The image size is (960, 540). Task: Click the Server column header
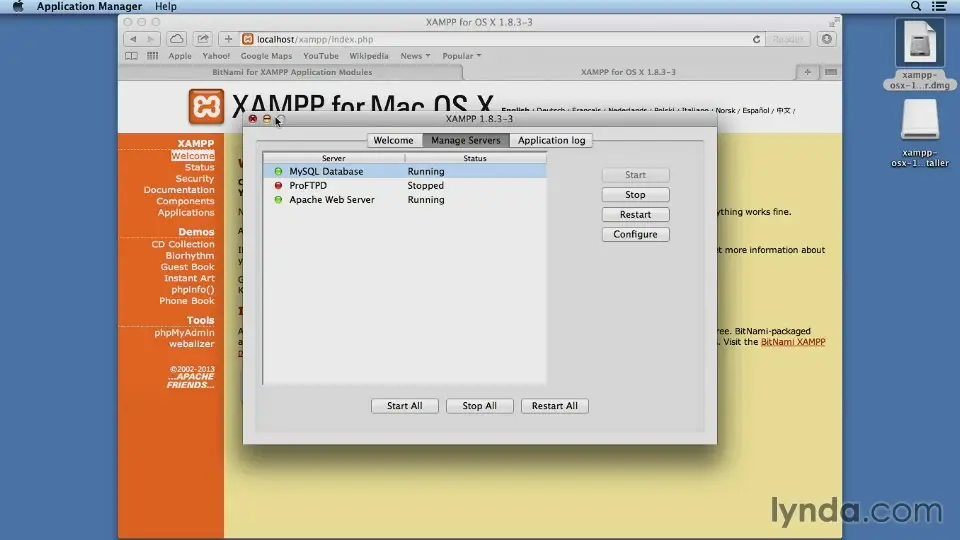tap(334, 158)
